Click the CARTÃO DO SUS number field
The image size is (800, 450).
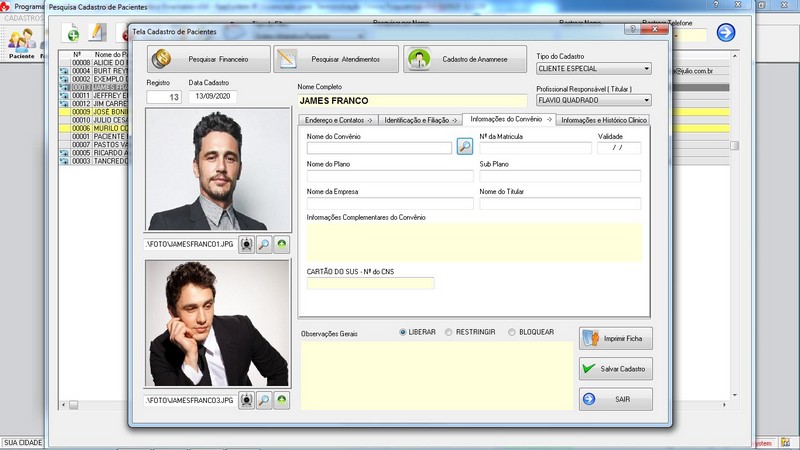click(370, 284)
